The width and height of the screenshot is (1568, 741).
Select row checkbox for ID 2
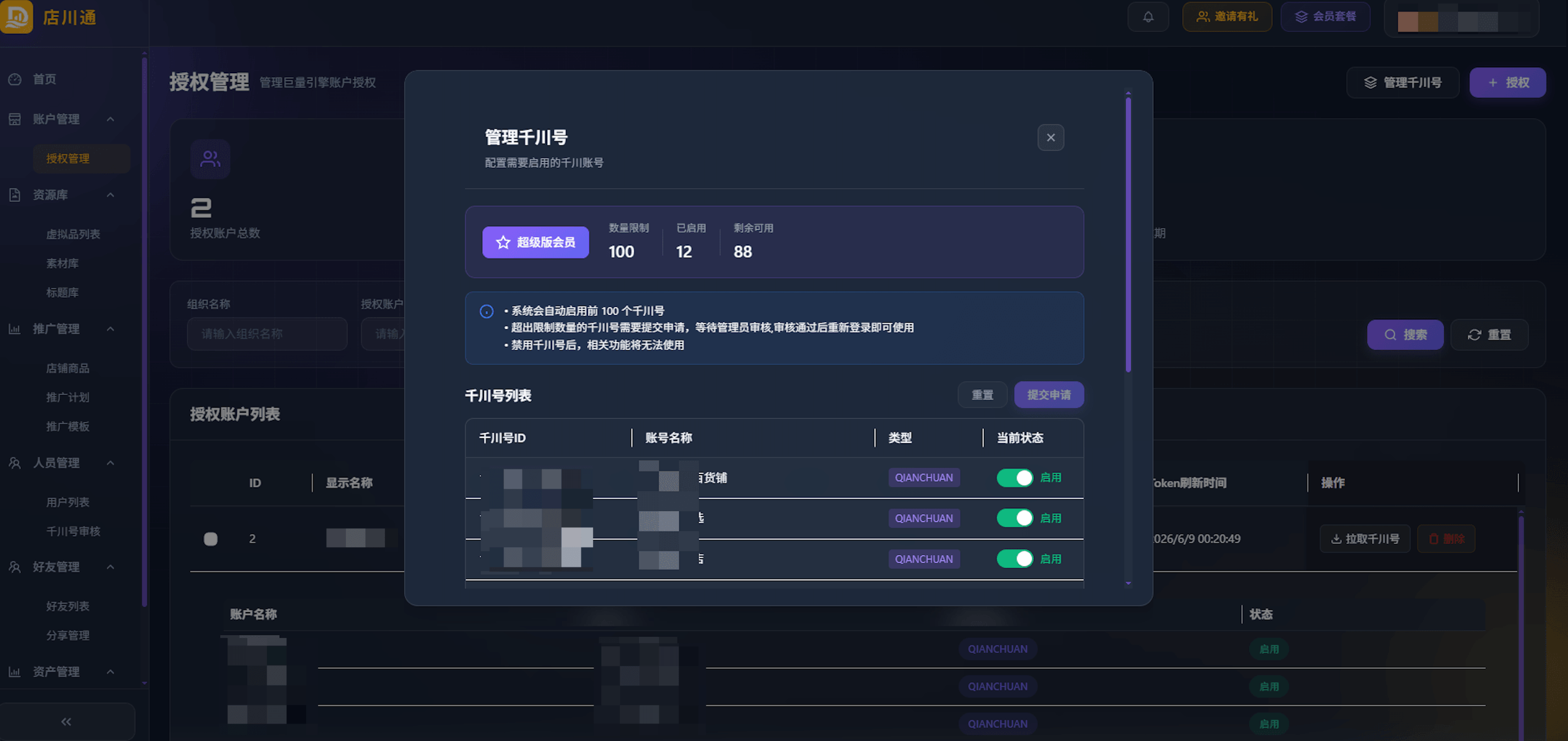click(211, 539)
